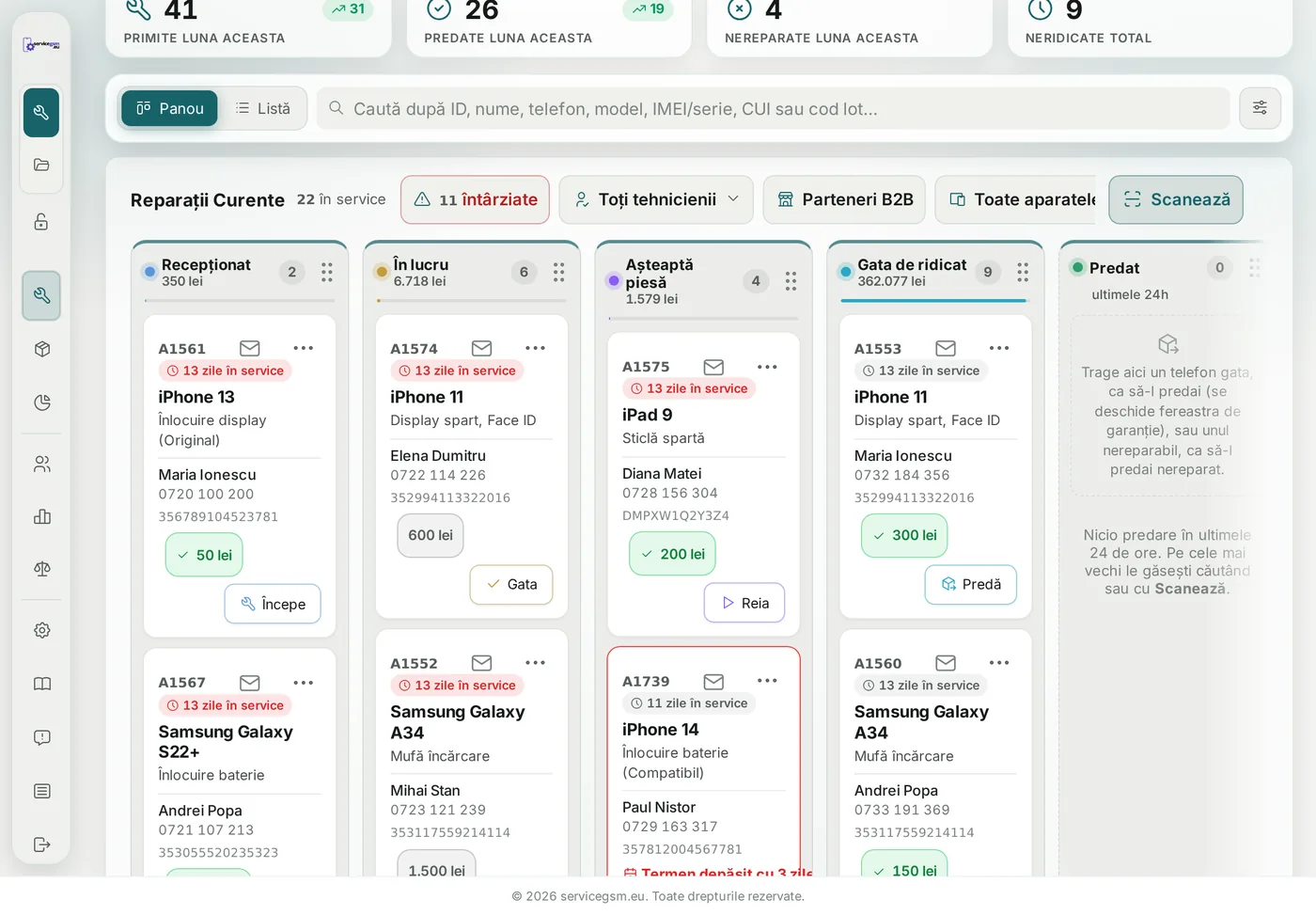Screen dimensions: 1316x915
Task: Open the list document icon in sidebar
Action: coord(41,791)
